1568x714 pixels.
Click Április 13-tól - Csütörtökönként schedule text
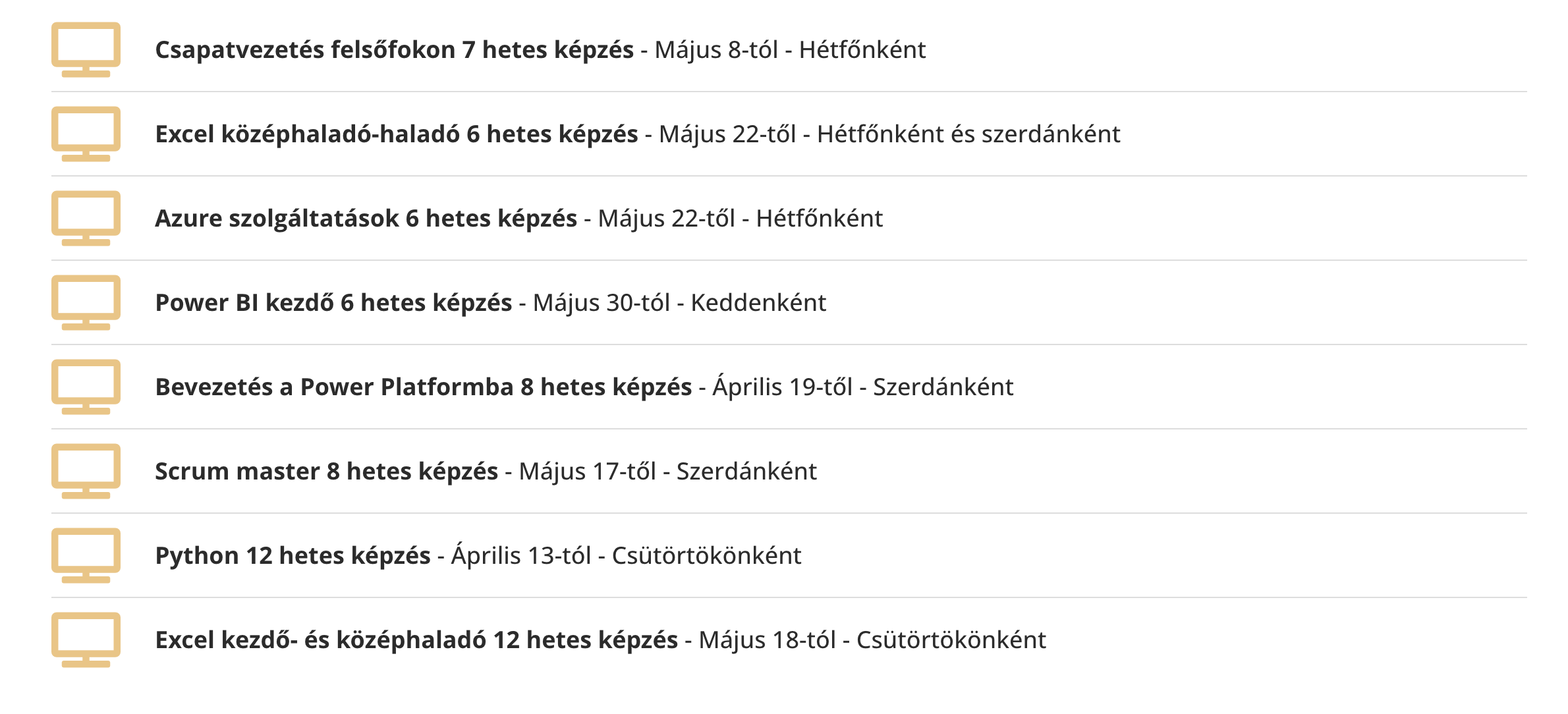coord(626,556)
